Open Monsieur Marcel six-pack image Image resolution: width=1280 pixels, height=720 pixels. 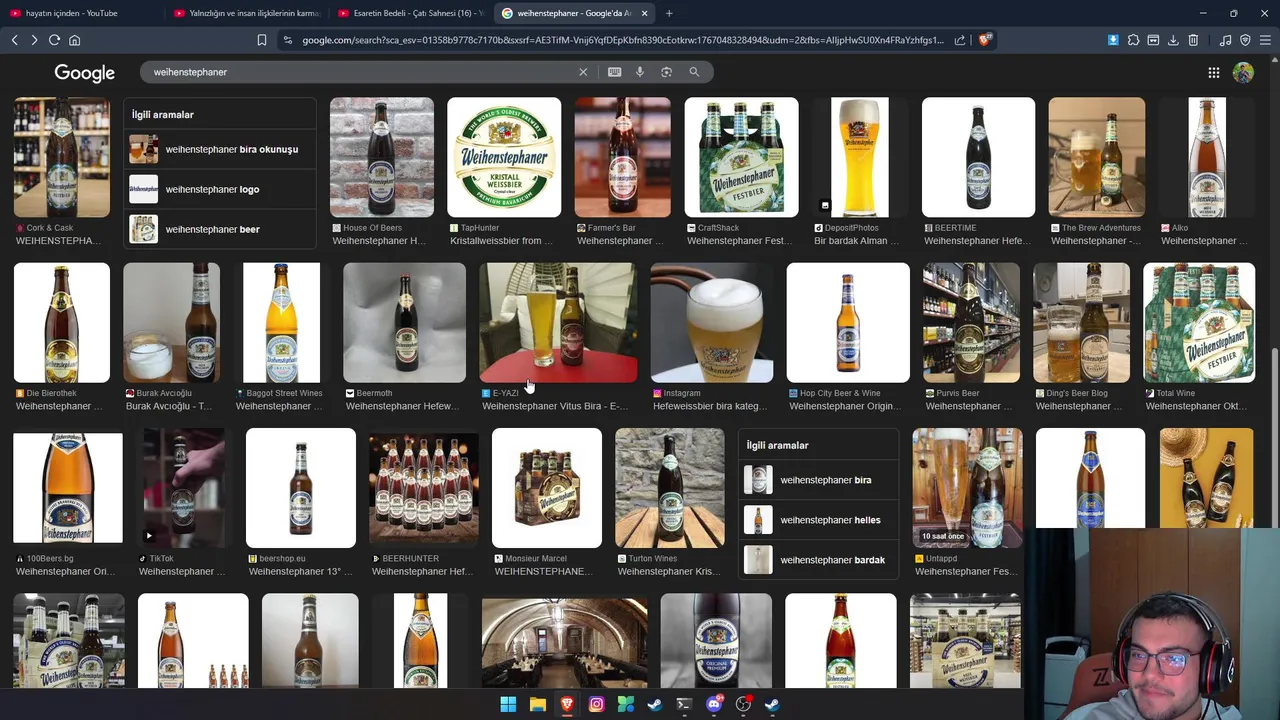(x=547, y=488)
